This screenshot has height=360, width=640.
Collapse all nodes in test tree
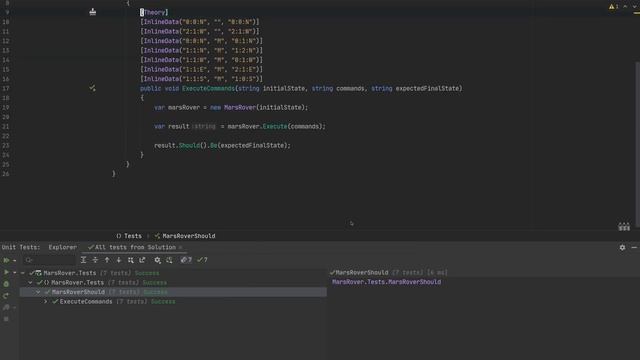pyautogui.click(x=95, y=260)
